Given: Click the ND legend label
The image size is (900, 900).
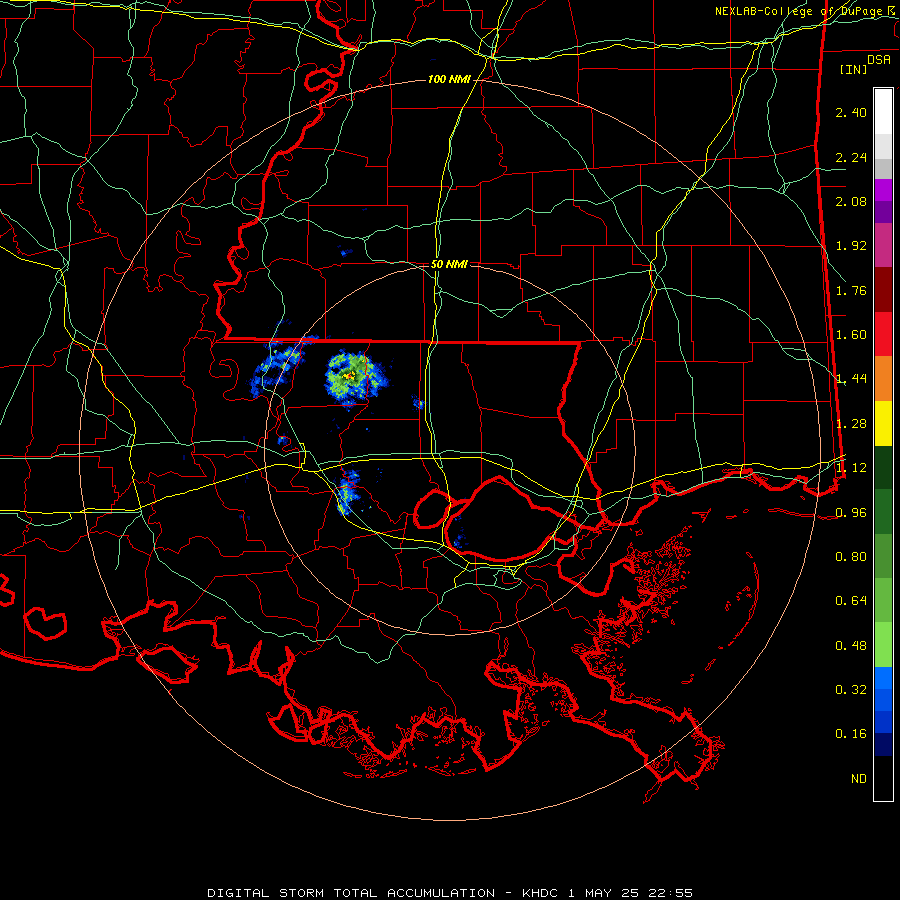Looking at the screenshot, I should 859,779.
